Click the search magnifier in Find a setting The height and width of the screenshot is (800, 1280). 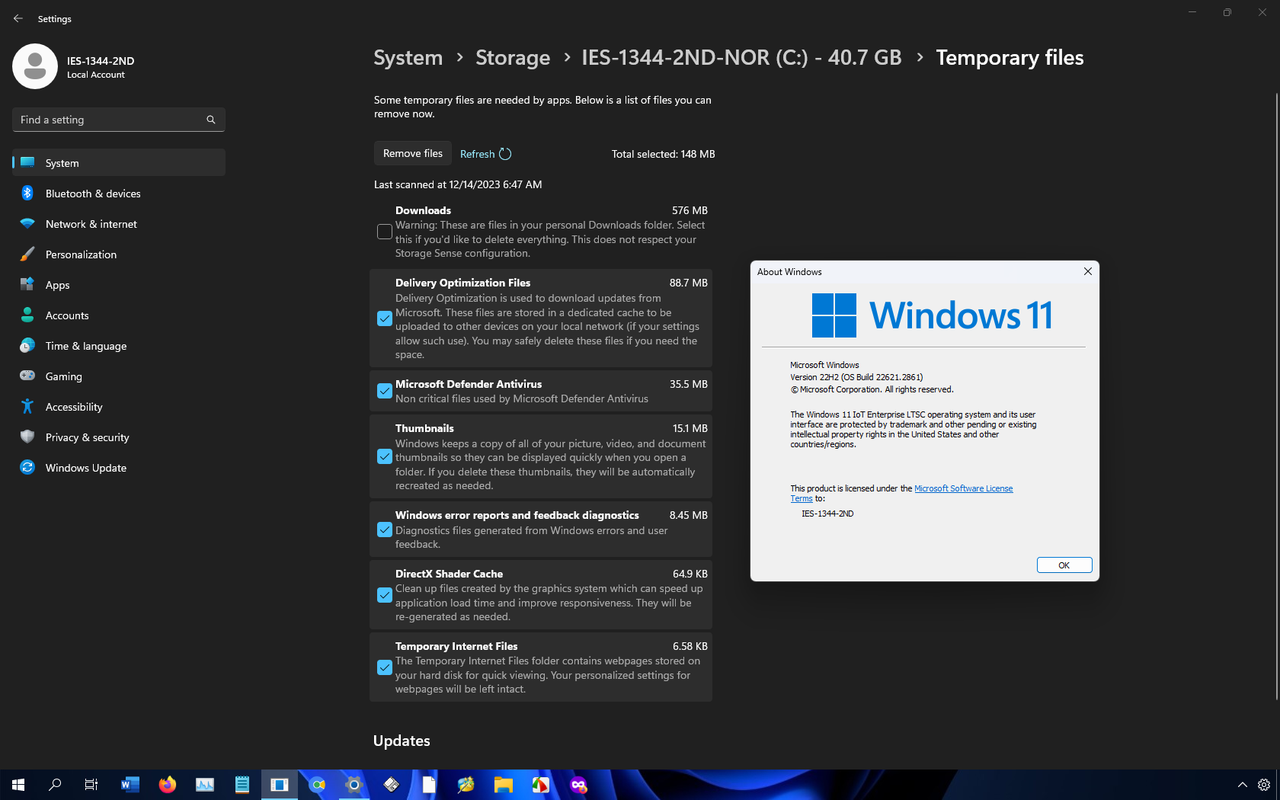pos(211,119)
